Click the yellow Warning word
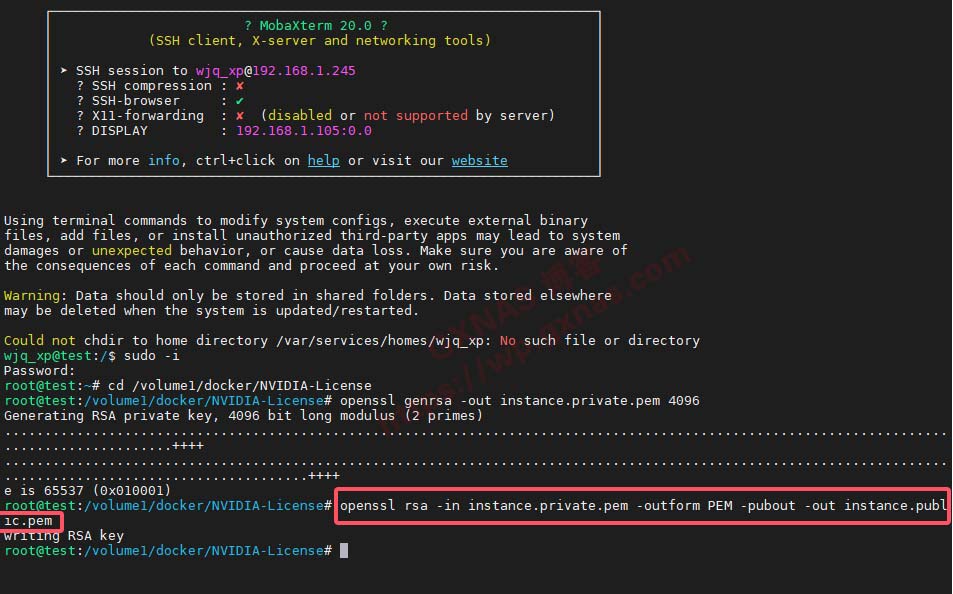Screen dimensions: 953x594 tap(31, 296)
